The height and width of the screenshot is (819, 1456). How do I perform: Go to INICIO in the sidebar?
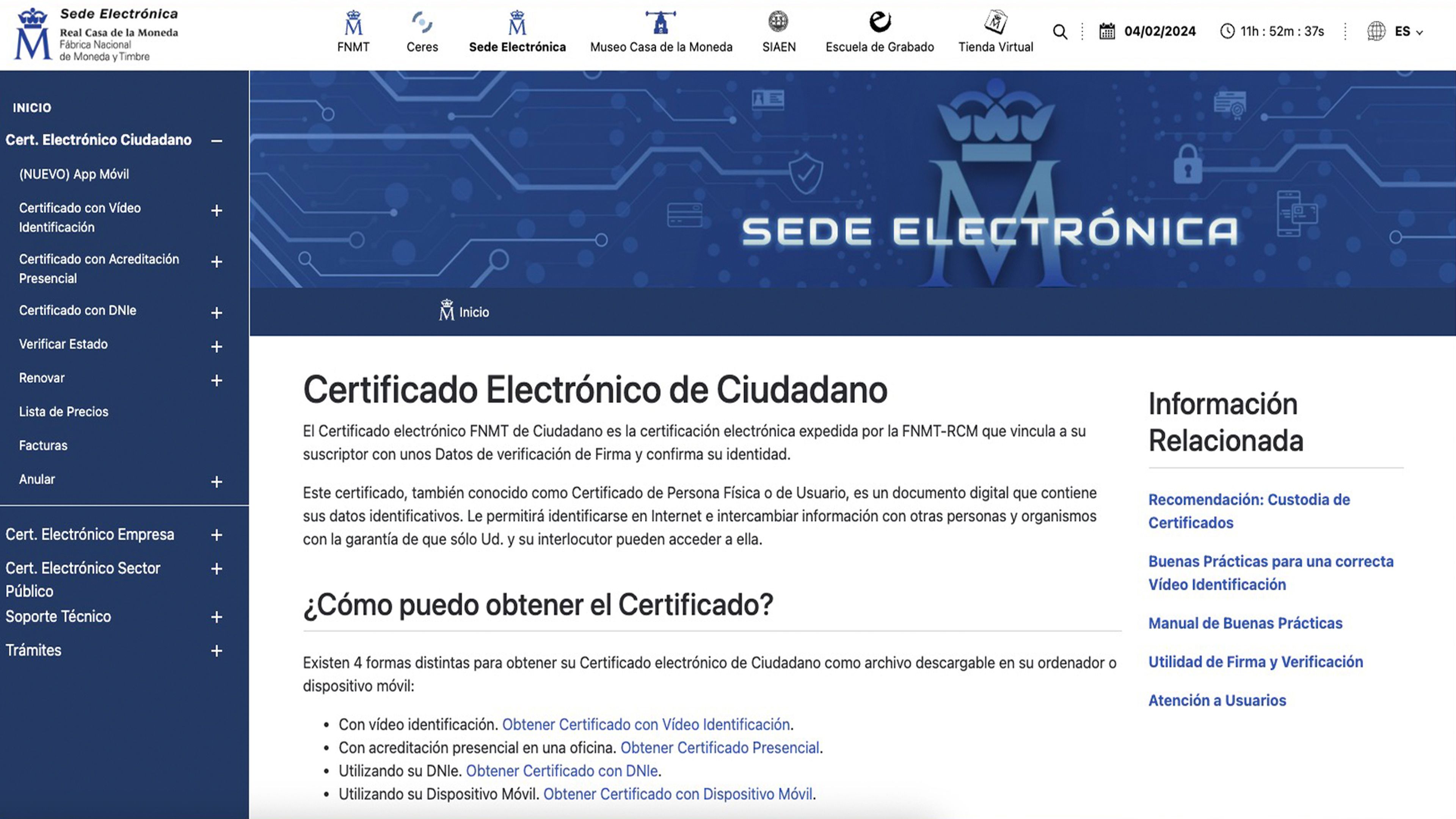(32, 108)
